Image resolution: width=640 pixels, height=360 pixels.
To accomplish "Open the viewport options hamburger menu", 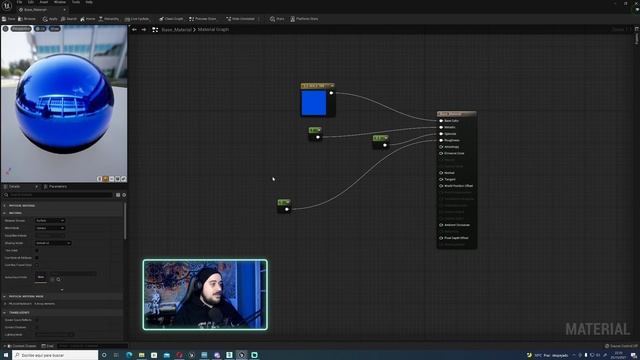I will pyautogui.click(x=5, y=29).
